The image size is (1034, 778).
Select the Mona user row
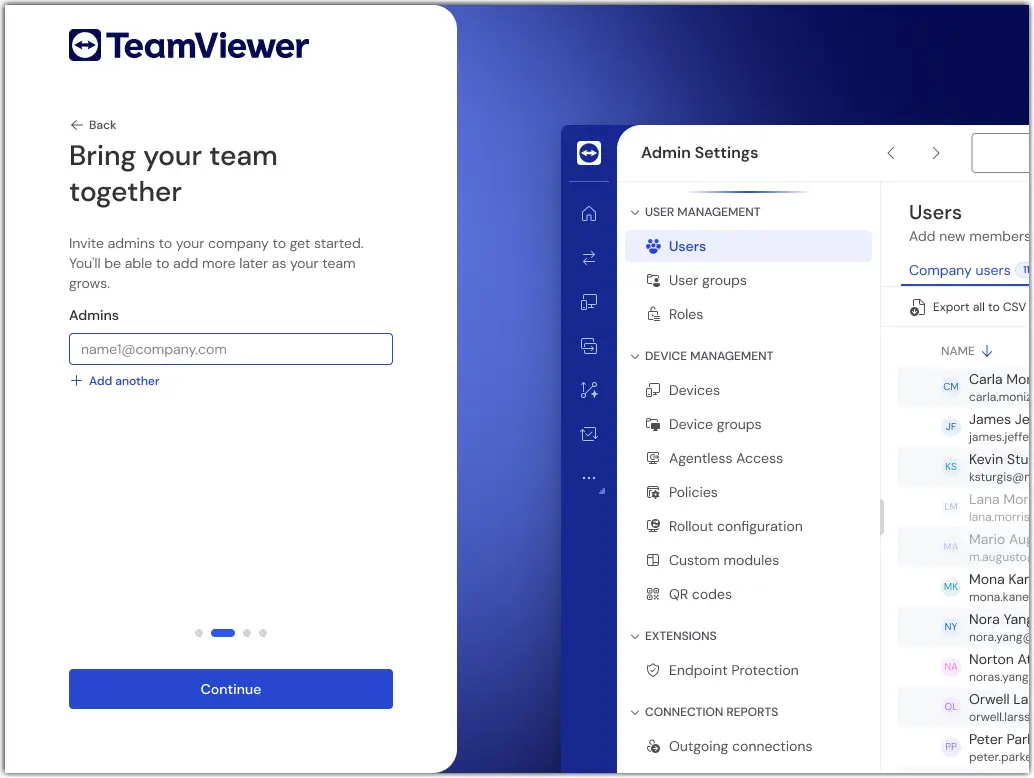(x=963, y=587)
